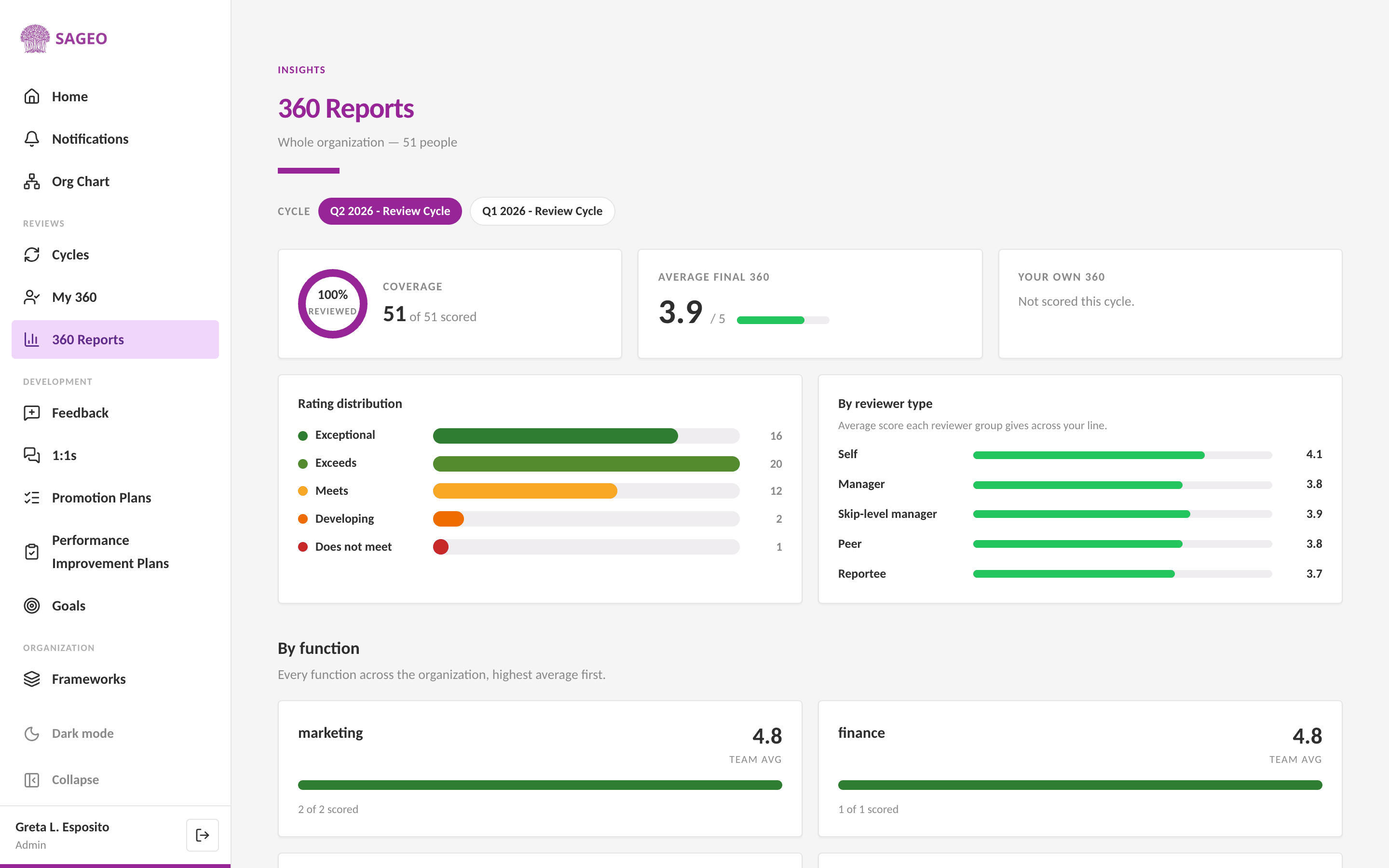Viewport: 1389px width, 868px height.
Task: Click the Home house icon
Action: (31, 96)
